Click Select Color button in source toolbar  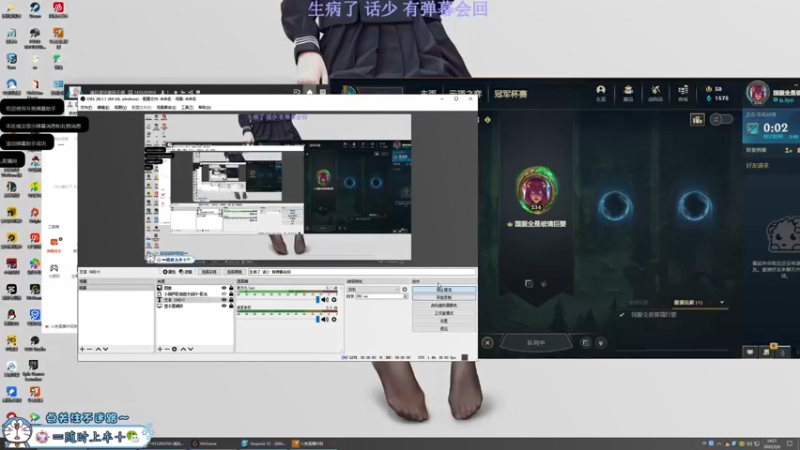click(235, 272)
